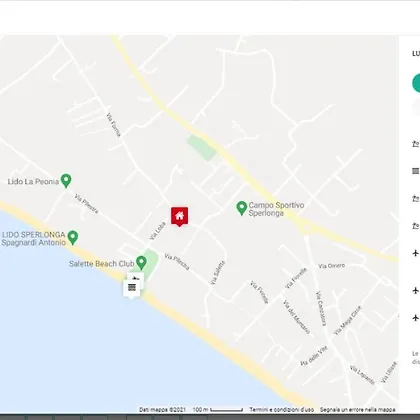Select the grid icon in the right sidebar

pyautogui.click(x=416, y=171)
